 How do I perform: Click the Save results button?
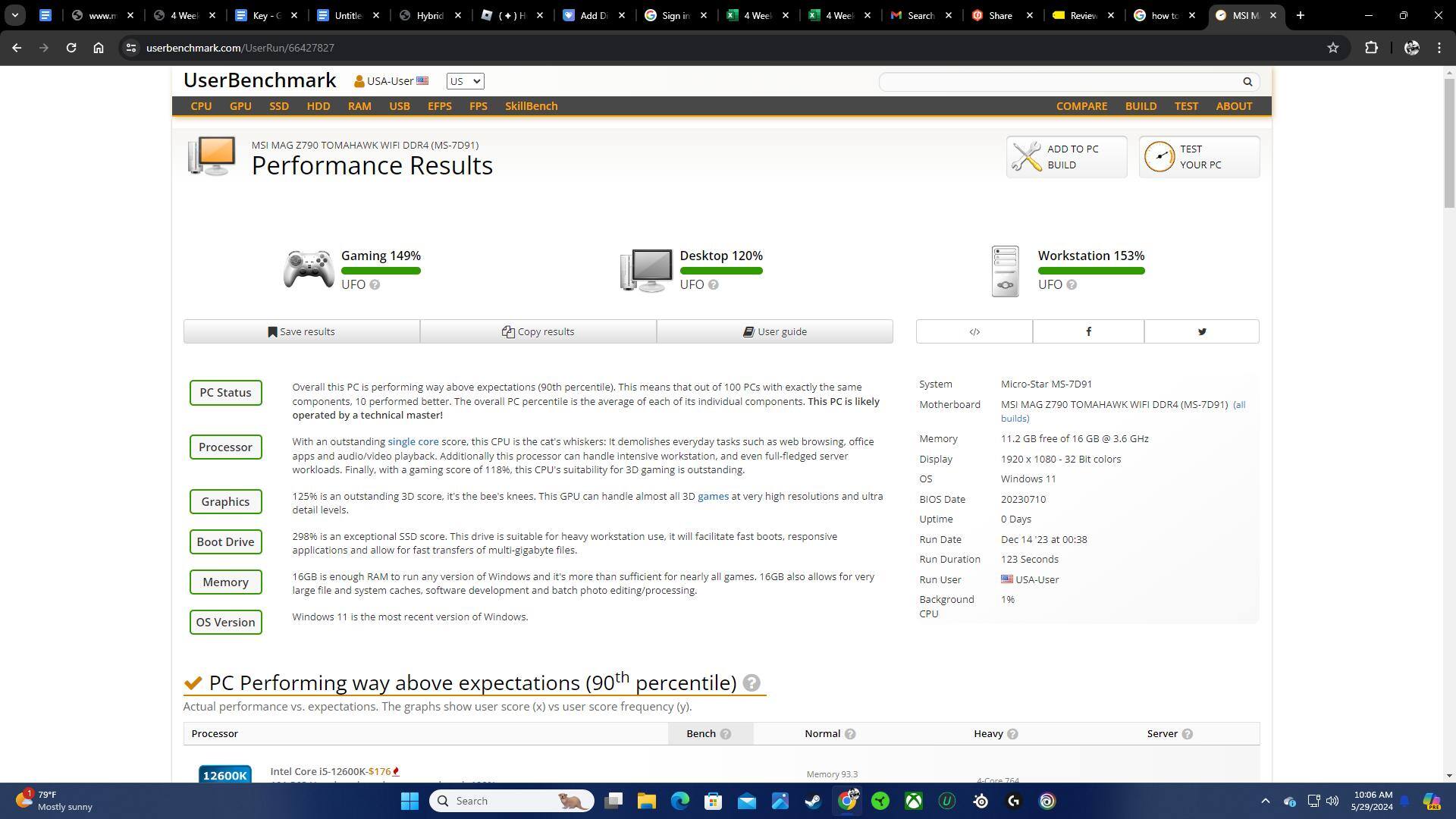click(301, 332)
